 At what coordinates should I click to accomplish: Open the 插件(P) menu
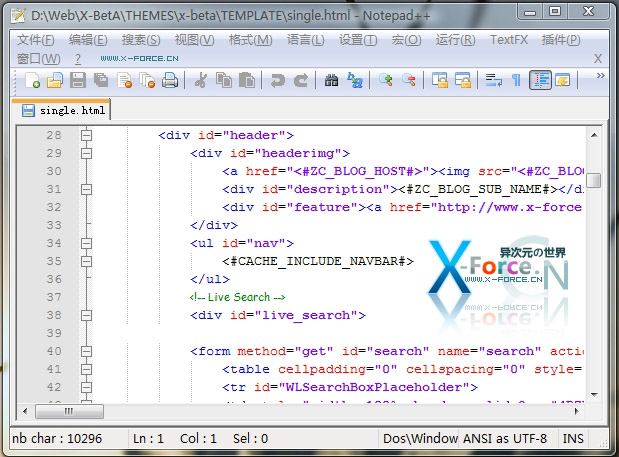tap(561, 40)
